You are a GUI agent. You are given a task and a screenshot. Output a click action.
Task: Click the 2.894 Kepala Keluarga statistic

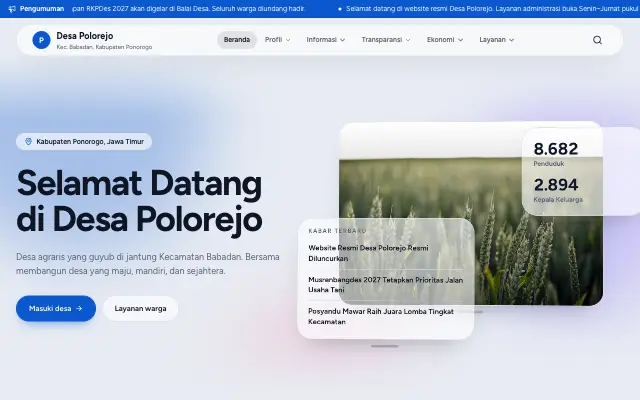558,190
